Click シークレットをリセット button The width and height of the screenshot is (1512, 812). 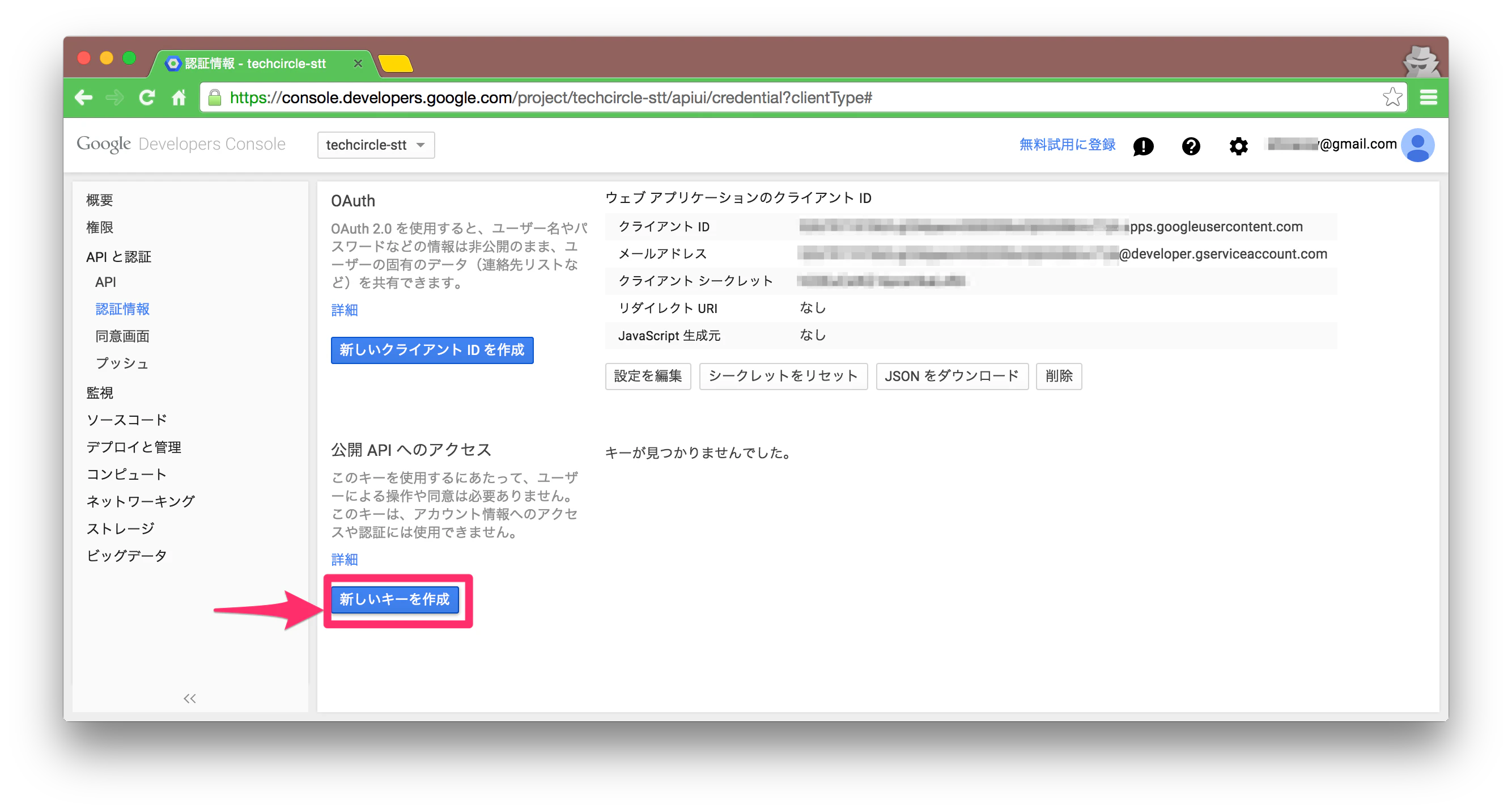(x=783, y=376)
